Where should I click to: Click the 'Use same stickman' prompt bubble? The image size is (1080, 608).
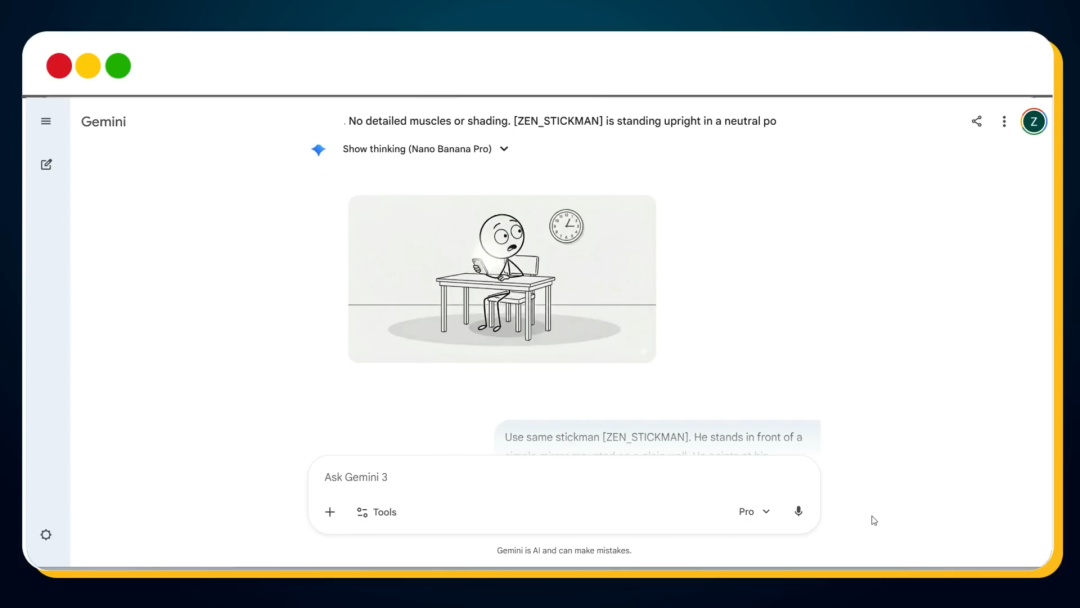[657, 438]
